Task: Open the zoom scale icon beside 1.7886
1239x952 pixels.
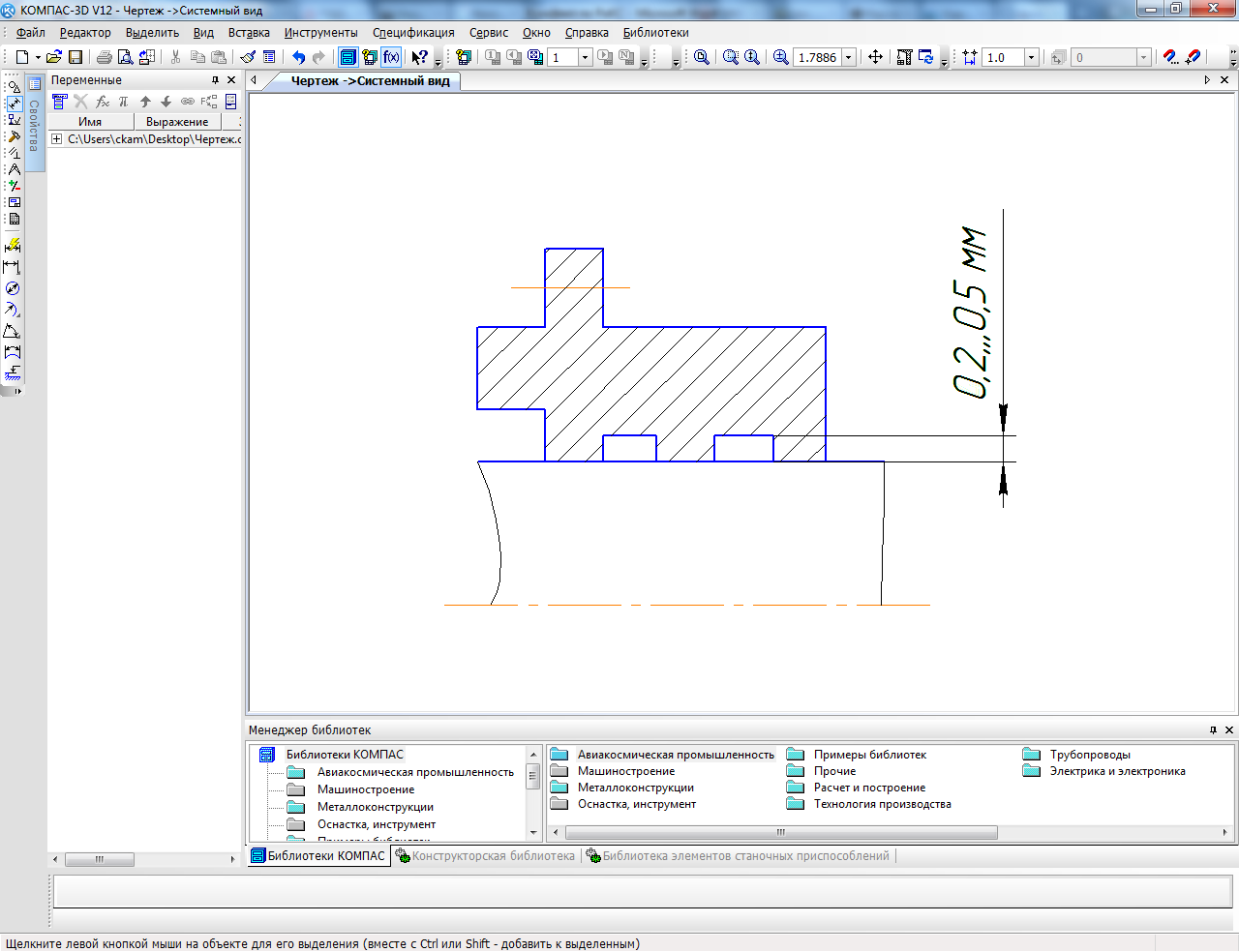Action: click(x=781, y=57)
